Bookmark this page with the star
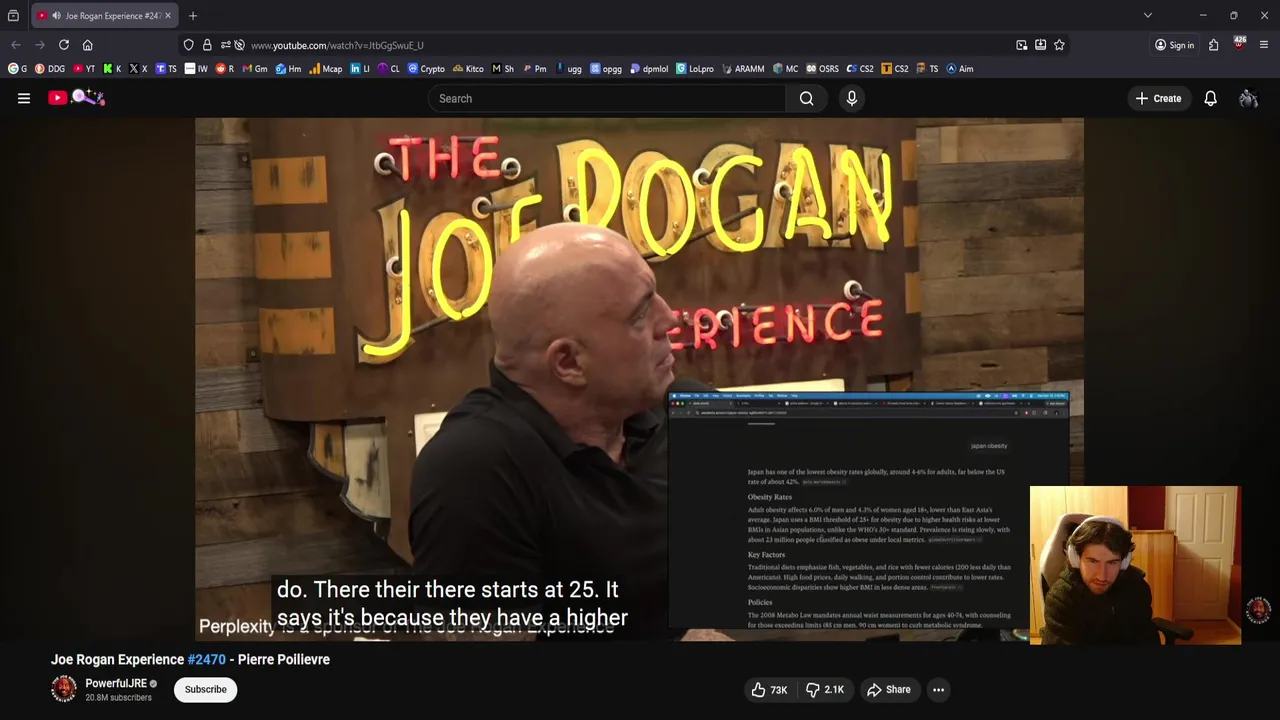Screen dimensions: 1280x720 (1059, 45)
